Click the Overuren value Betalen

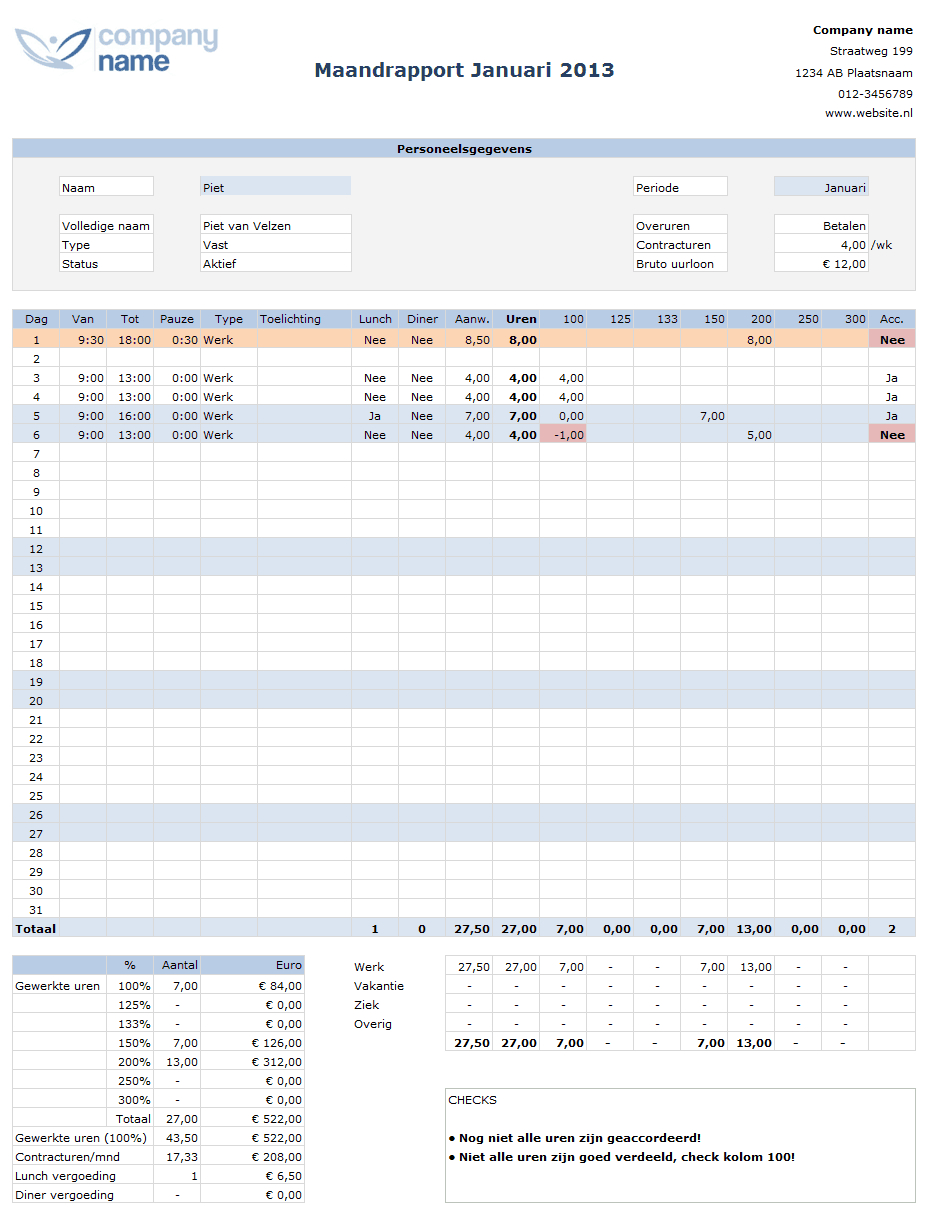point(821,225)
